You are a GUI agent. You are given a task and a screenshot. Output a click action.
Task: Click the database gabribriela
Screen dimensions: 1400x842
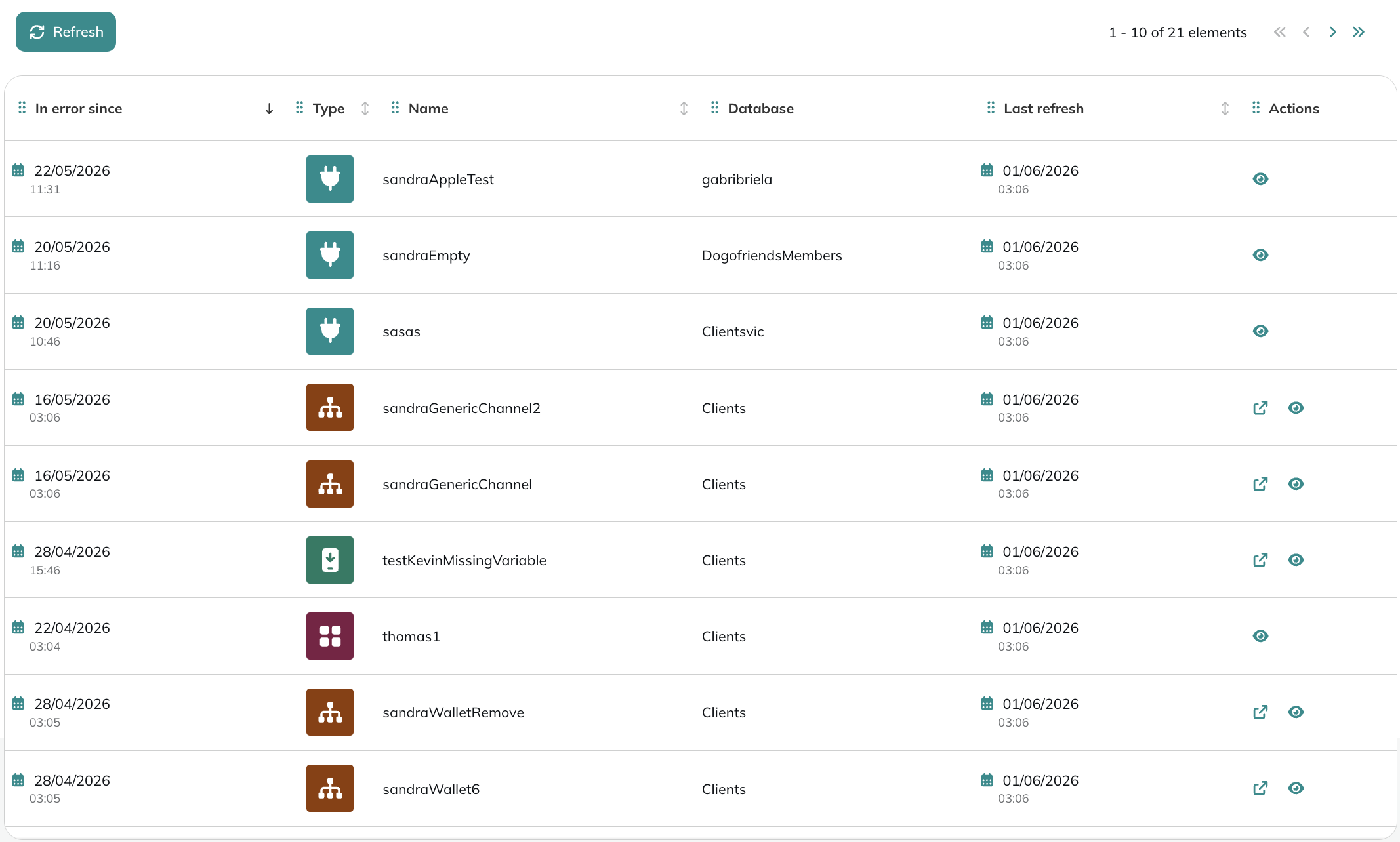737,180
